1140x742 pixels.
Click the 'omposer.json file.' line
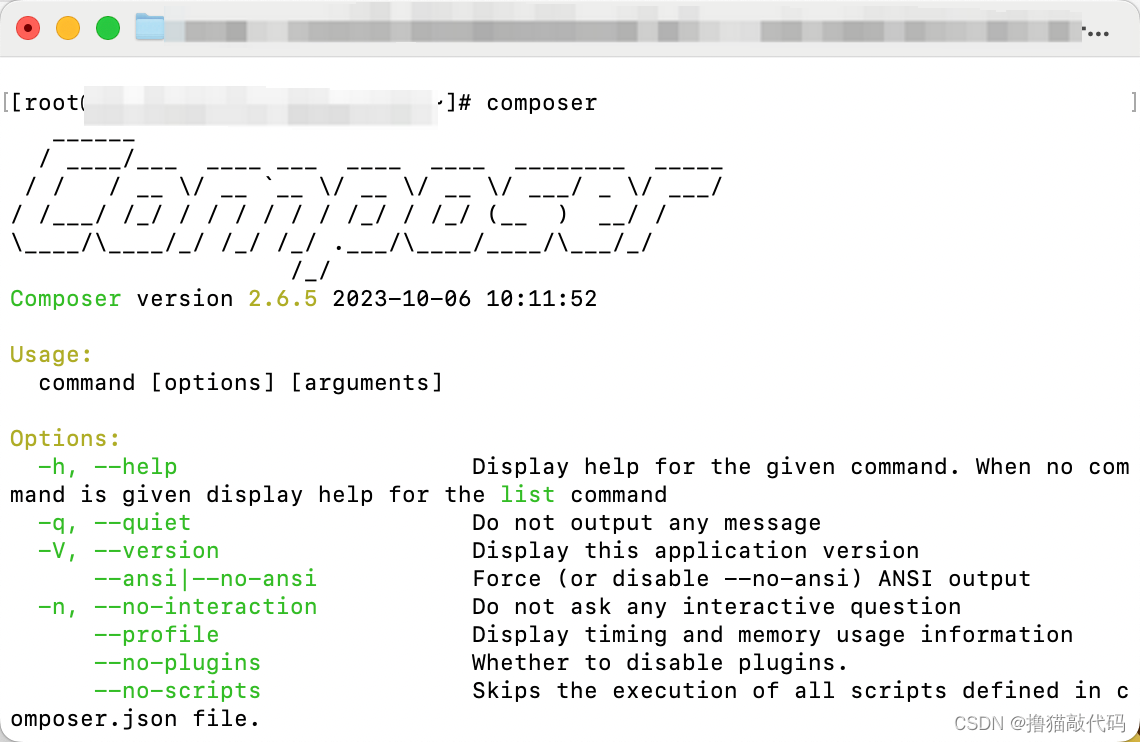click(x=135, y=719)
